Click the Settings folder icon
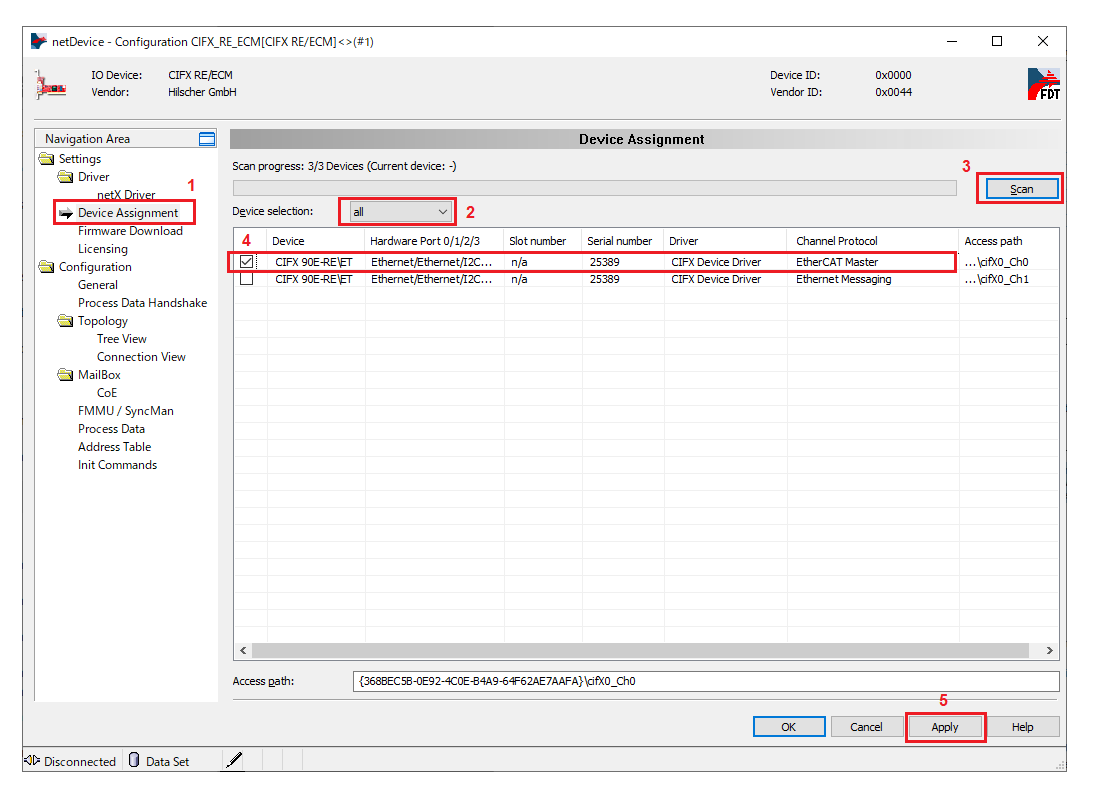This screenshot has width=1093, height=793. (47, 159)
